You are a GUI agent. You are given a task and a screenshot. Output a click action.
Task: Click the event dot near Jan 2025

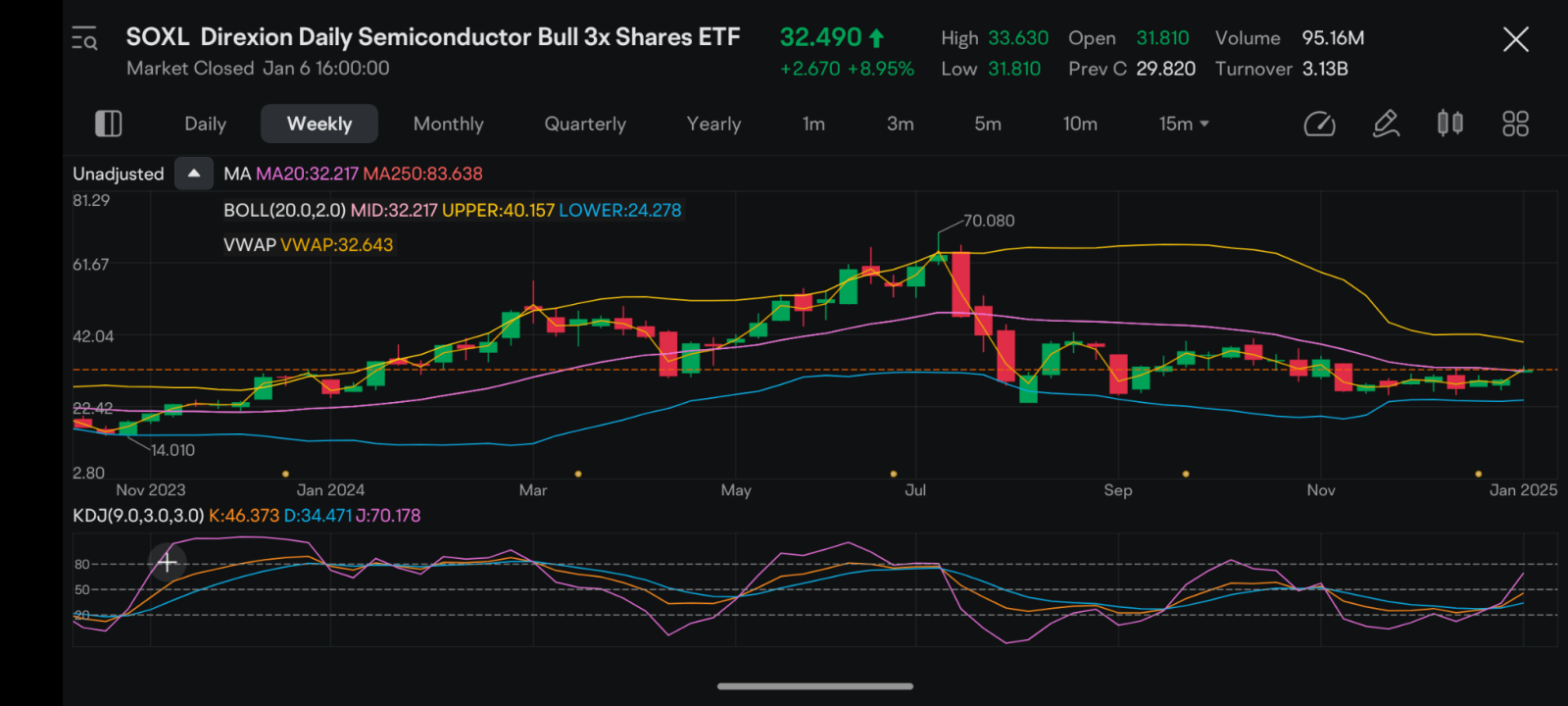(x=1478, y=474)
